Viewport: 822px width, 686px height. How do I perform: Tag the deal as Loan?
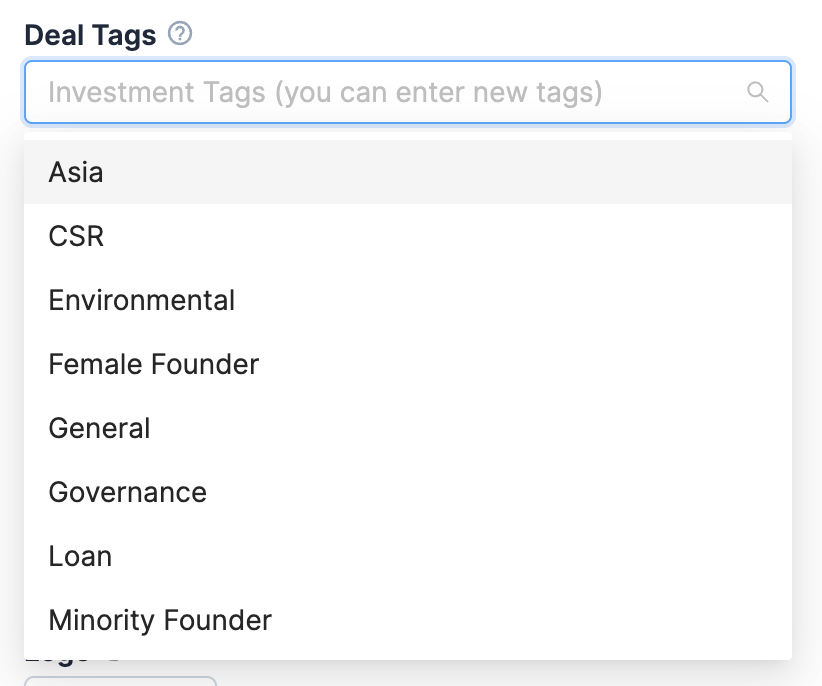click(80, 557)
